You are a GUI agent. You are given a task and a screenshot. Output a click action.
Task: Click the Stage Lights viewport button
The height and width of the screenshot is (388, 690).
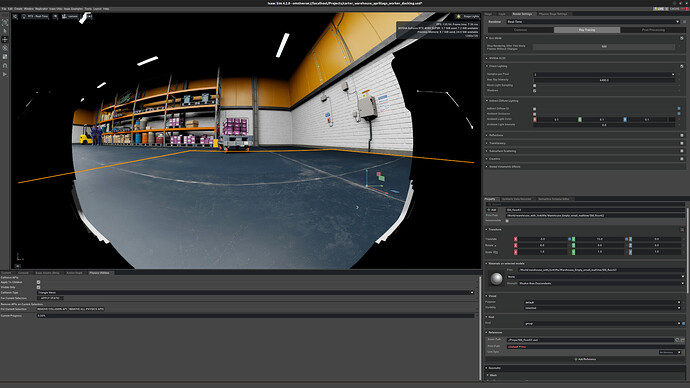[x=468, y=16]
